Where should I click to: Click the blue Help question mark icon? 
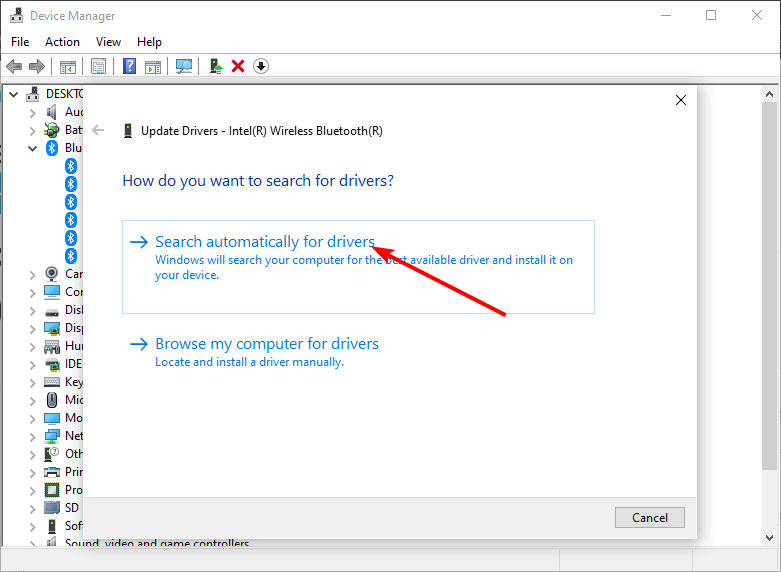coord(130,66)
